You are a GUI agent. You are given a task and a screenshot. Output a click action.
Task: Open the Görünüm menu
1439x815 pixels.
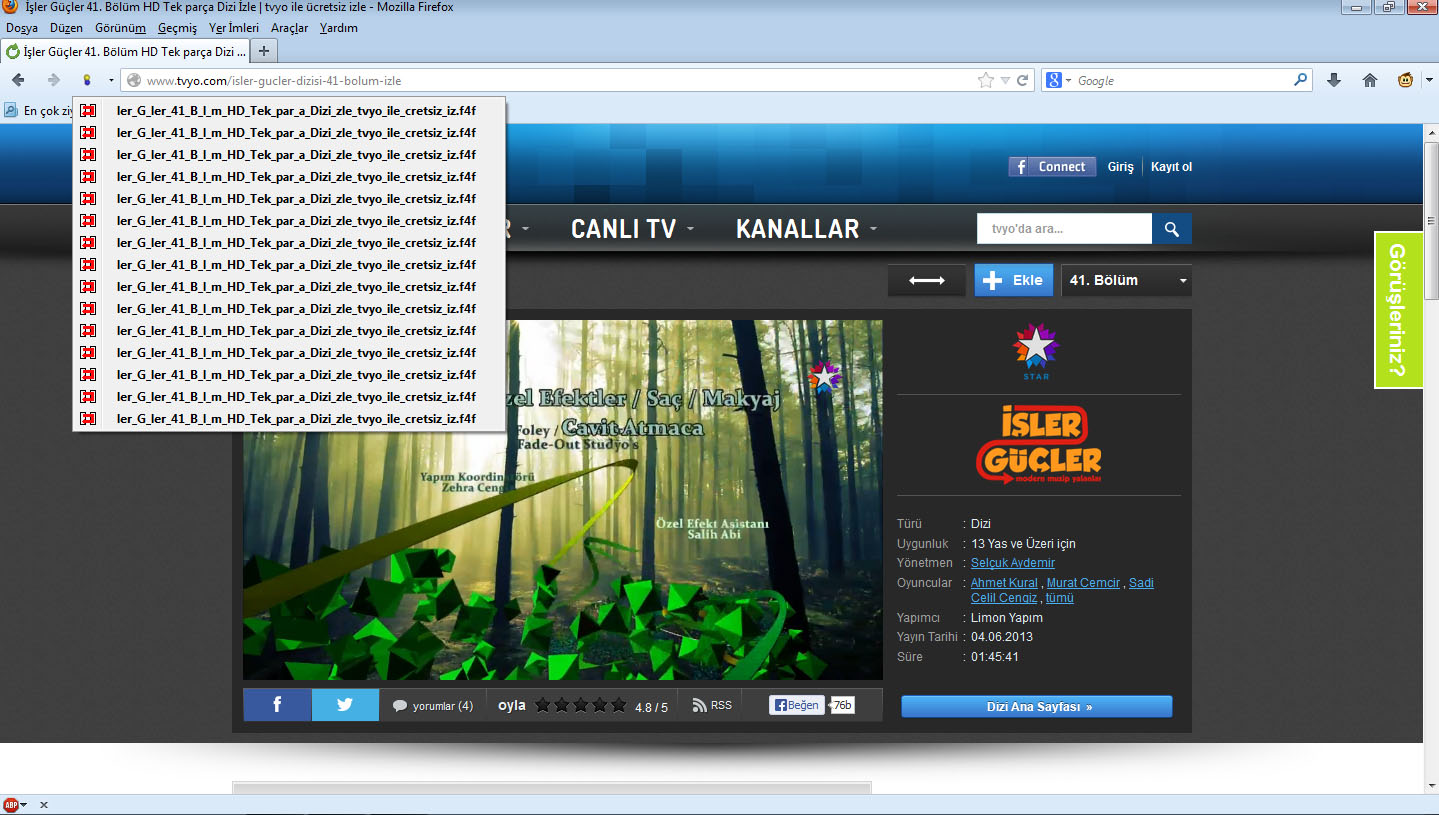pyautogui.click(x=120, y=28)
